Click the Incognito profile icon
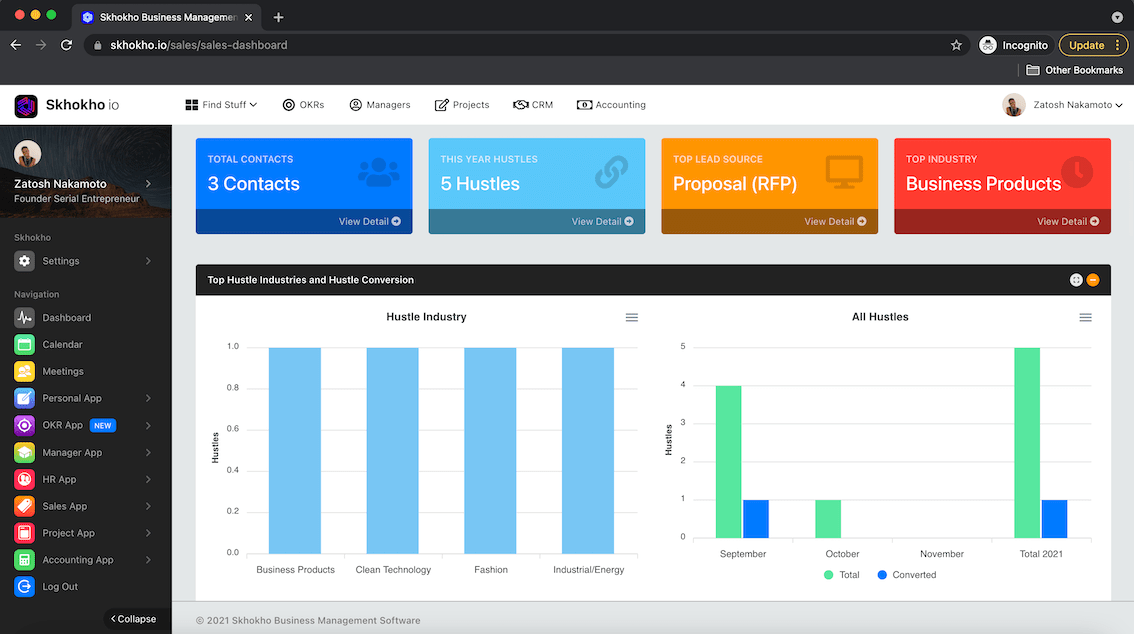Viewport: 1134px width, 634px height. coord(988,45)
